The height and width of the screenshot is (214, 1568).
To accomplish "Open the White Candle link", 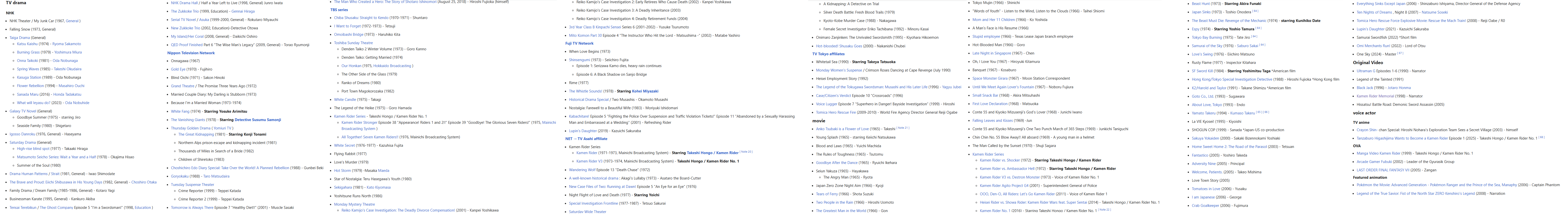I will (x=345, y=100).
